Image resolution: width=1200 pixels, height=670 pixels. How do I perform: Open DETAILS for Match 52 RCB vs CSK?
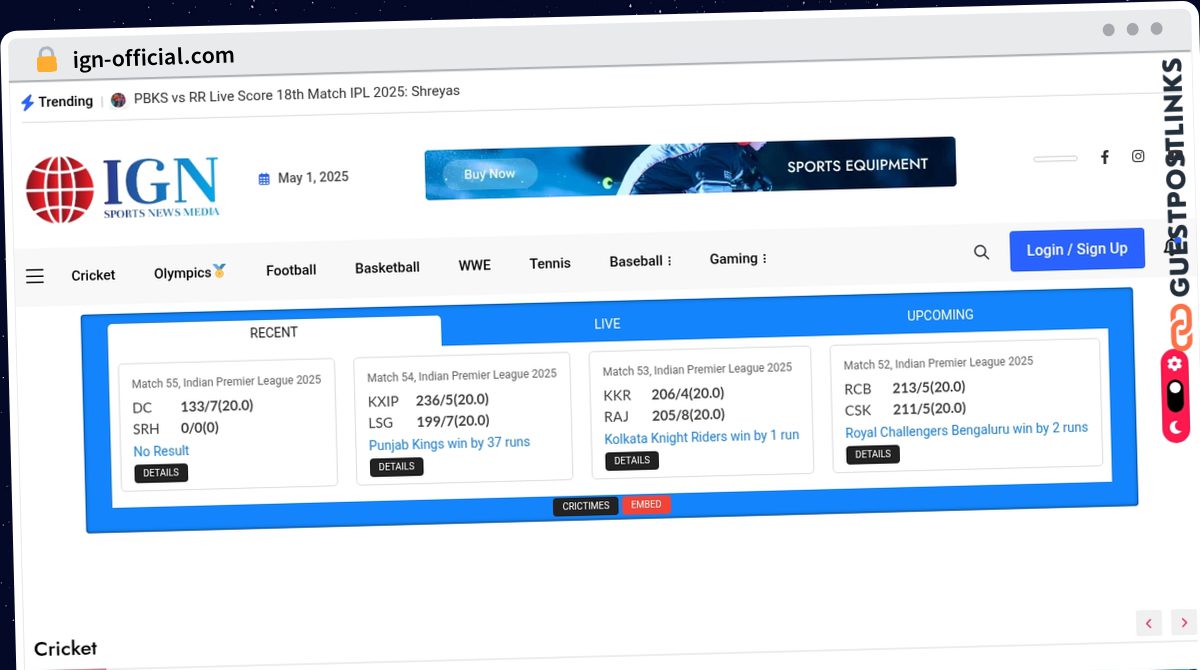[873, 454]
